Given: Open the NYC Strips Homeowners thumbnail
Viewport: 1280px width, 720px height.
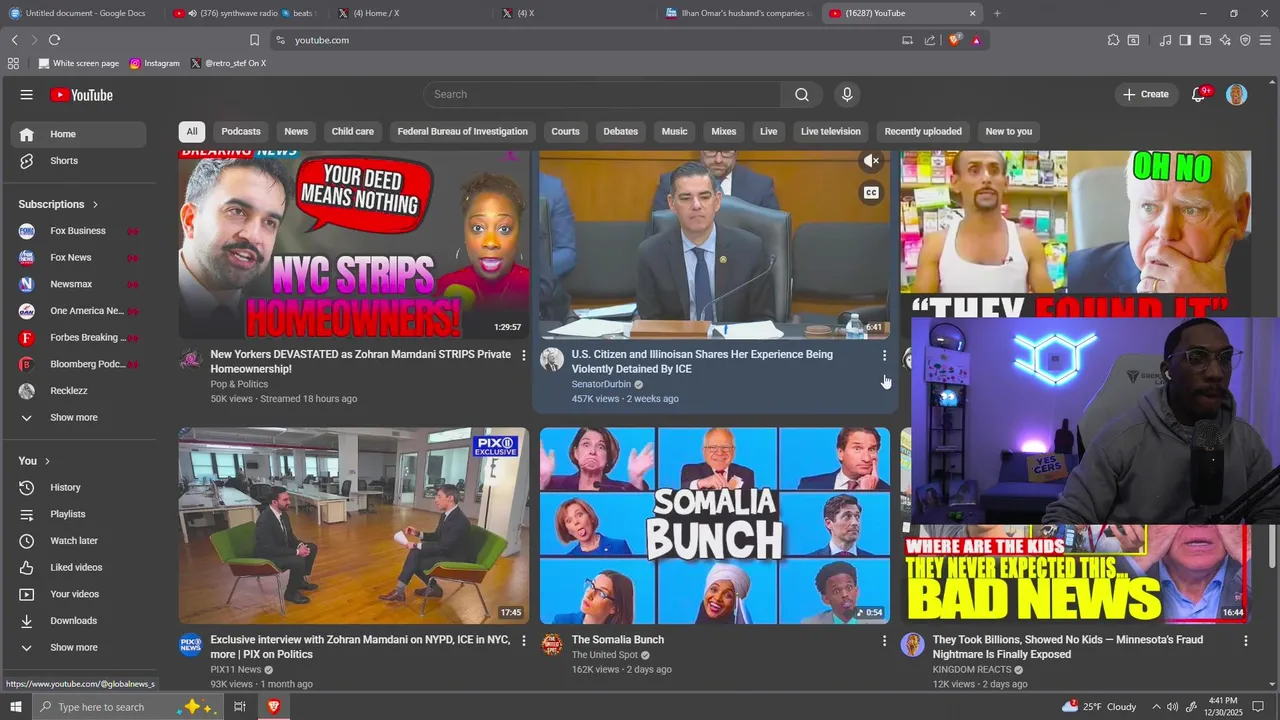Looking at the screenshot, I should click(354, 245).
